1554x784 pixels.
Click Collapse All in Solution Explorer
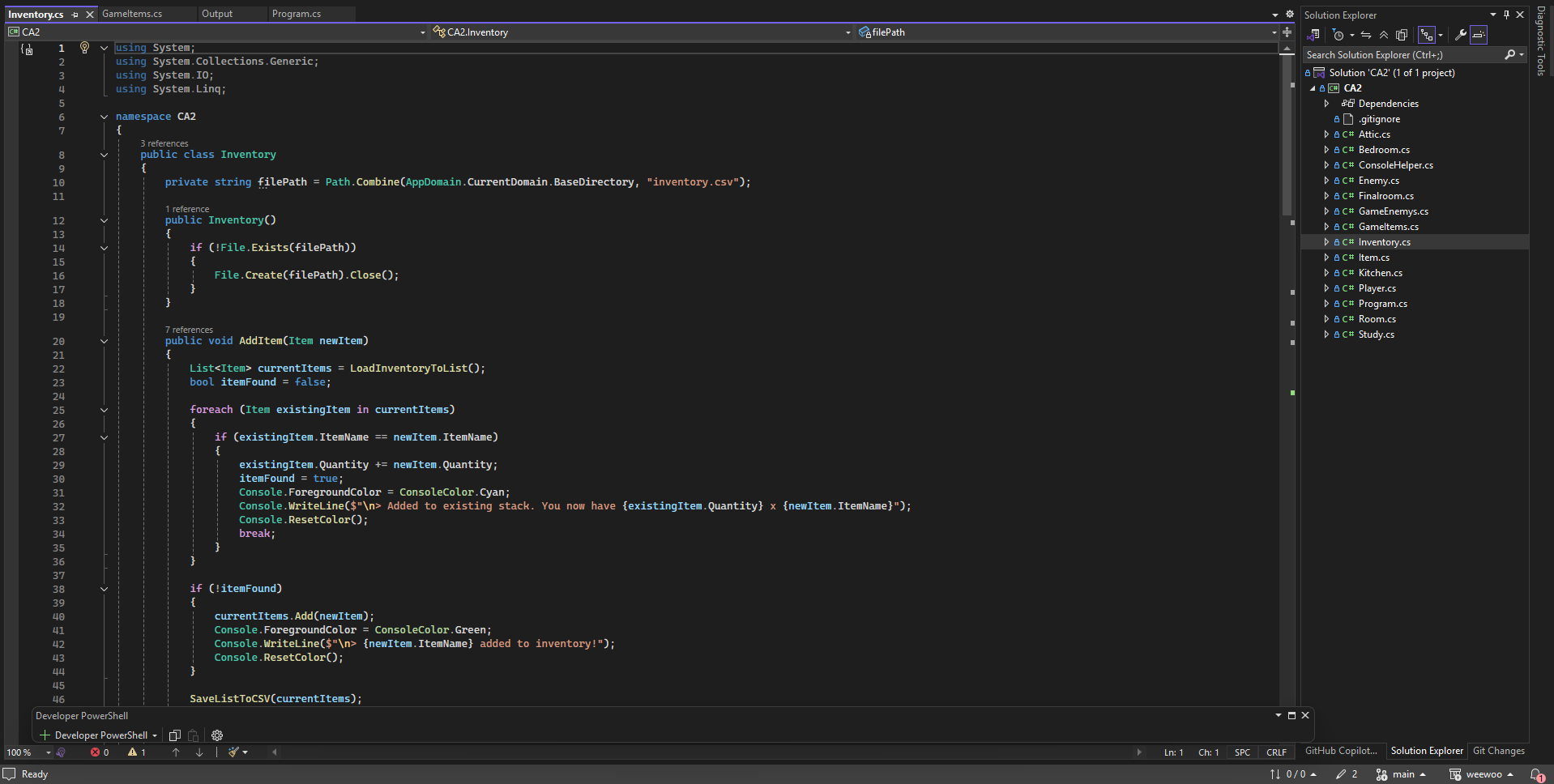[1384, 35]
